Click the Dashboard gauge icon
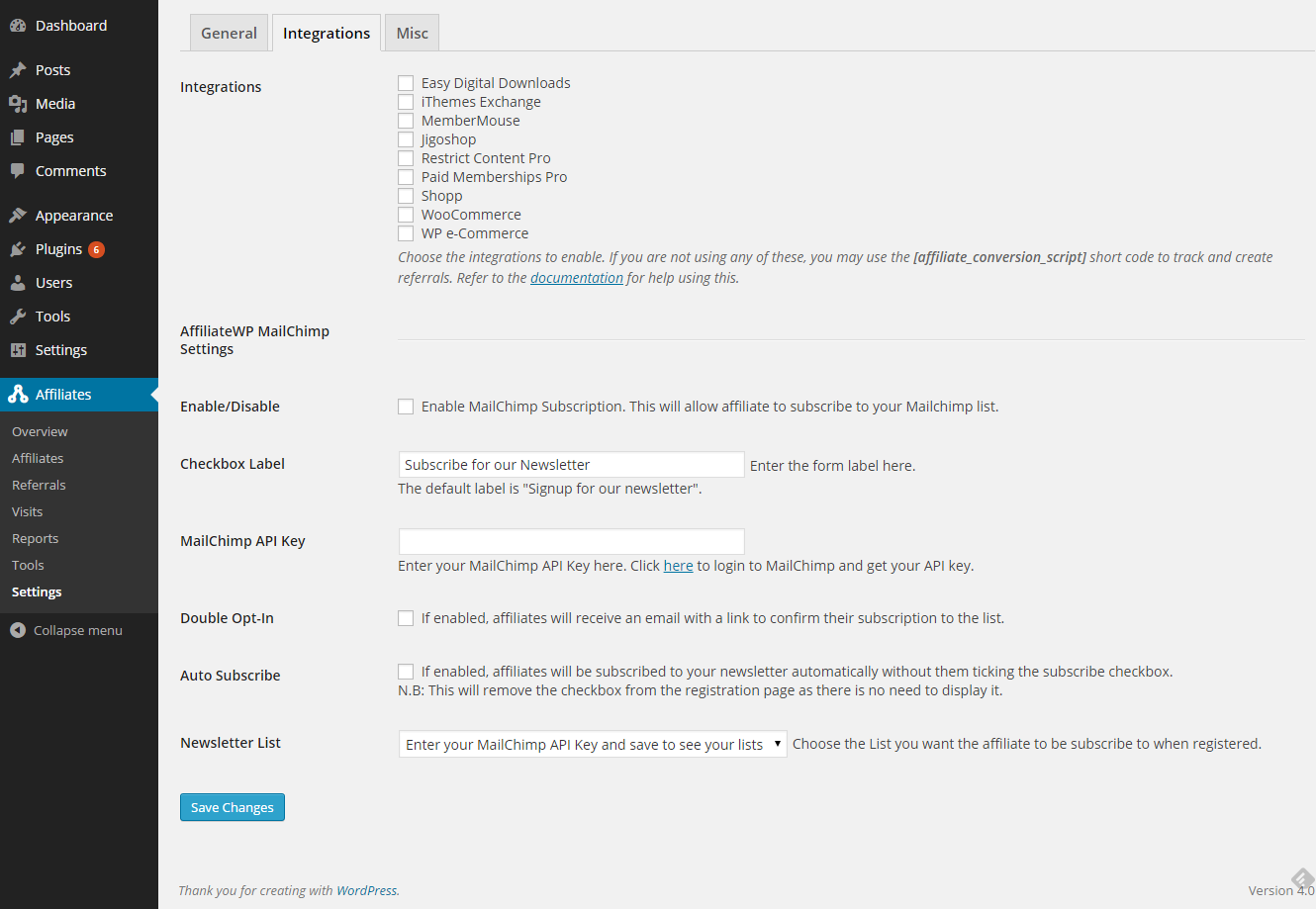The image size is (1316, 909). [18, 26]
